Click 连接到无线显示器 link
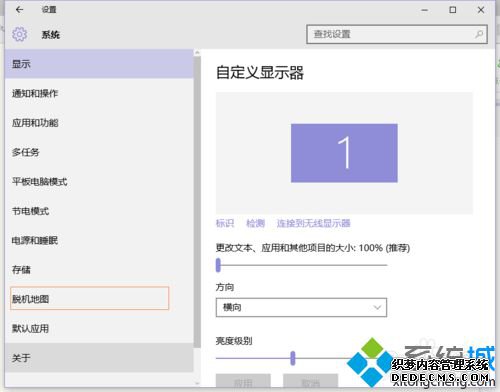 pyautogui.click(x=313, y=223)
